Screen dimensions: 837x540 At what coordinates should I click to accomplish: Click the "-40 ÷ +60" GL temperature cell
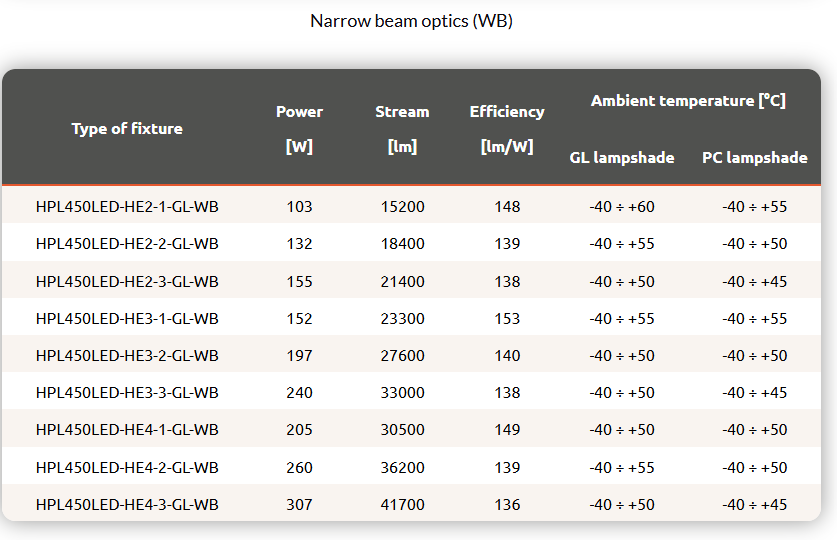[622, 207]
